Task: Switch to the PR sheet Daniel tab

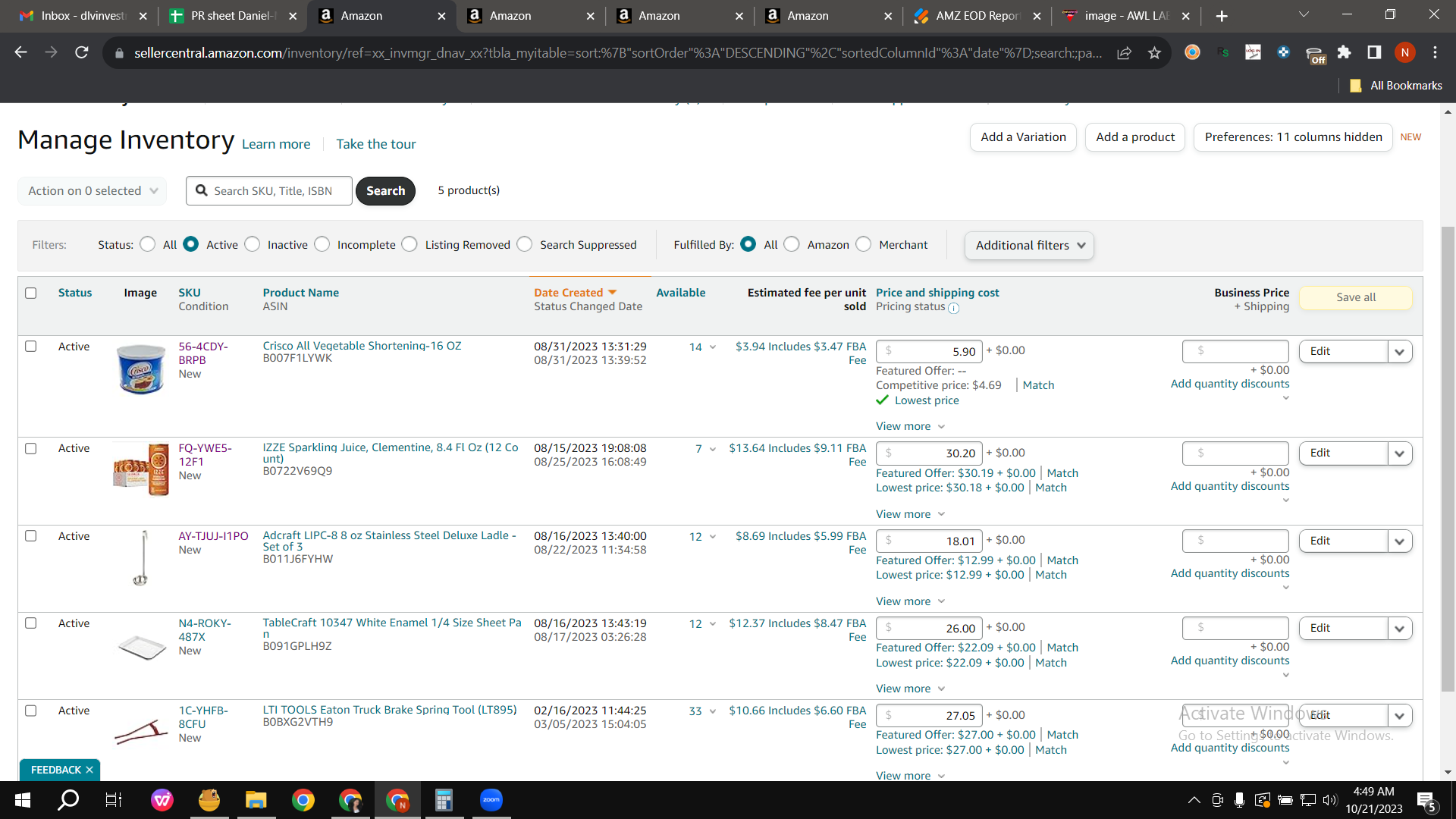Action: point(233,16)
